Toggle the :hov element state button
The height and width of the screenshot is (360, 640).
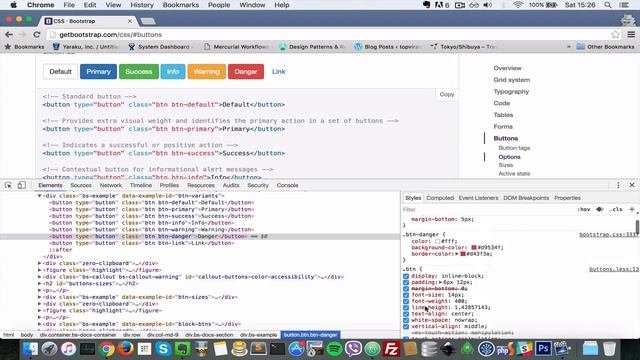click(584, 209)
